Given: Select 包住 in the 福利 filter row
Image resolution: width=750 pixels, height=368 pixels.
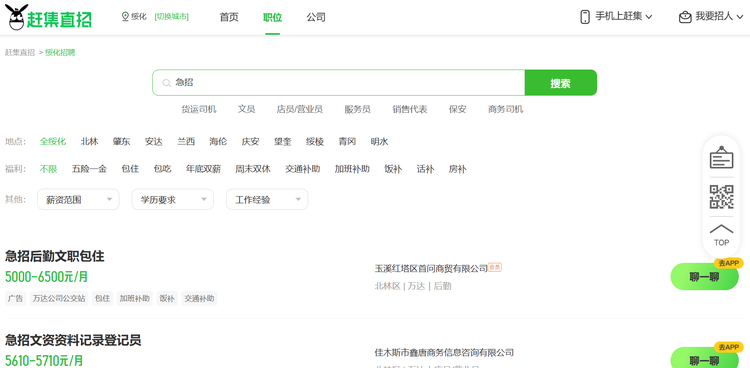Looking at the screenshot, I should (x=130, y=169).
